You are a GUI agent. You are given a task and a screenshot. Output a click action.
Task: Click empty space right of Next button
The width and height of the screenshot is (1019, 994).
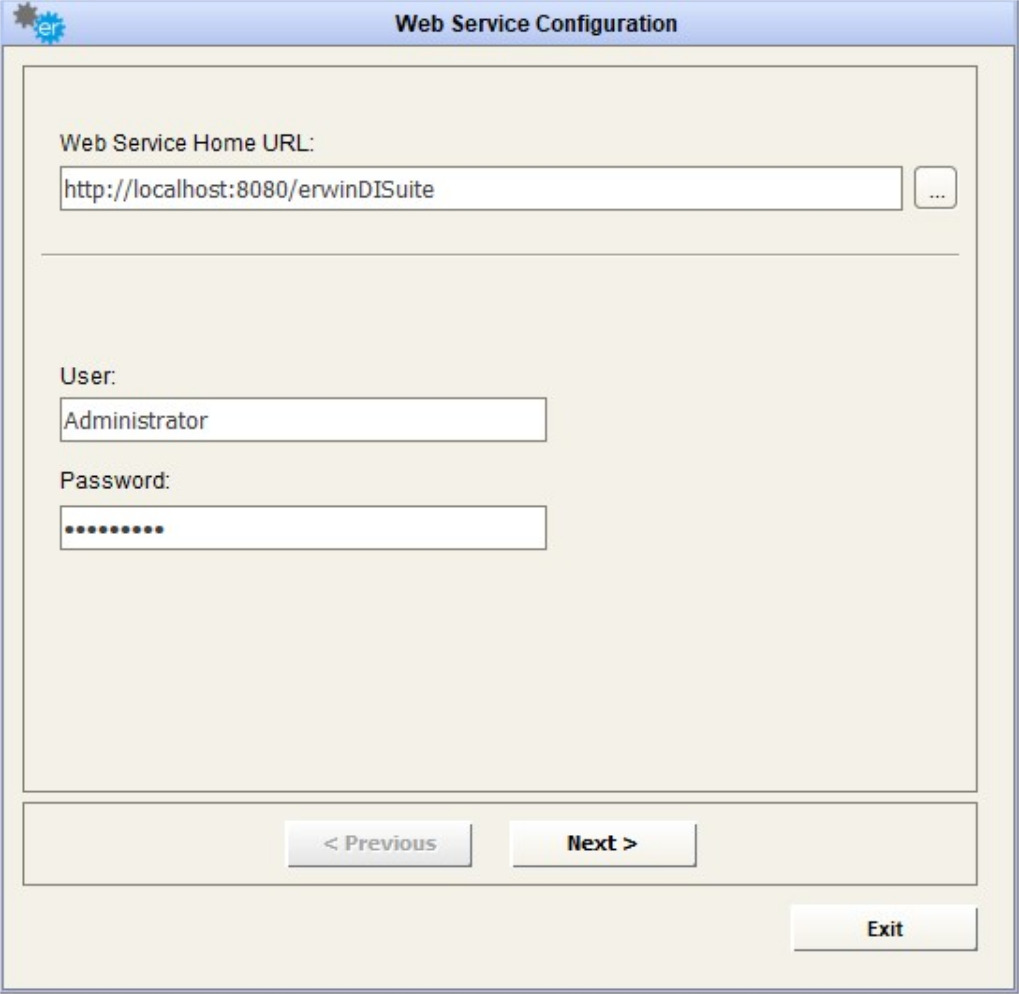830,843
